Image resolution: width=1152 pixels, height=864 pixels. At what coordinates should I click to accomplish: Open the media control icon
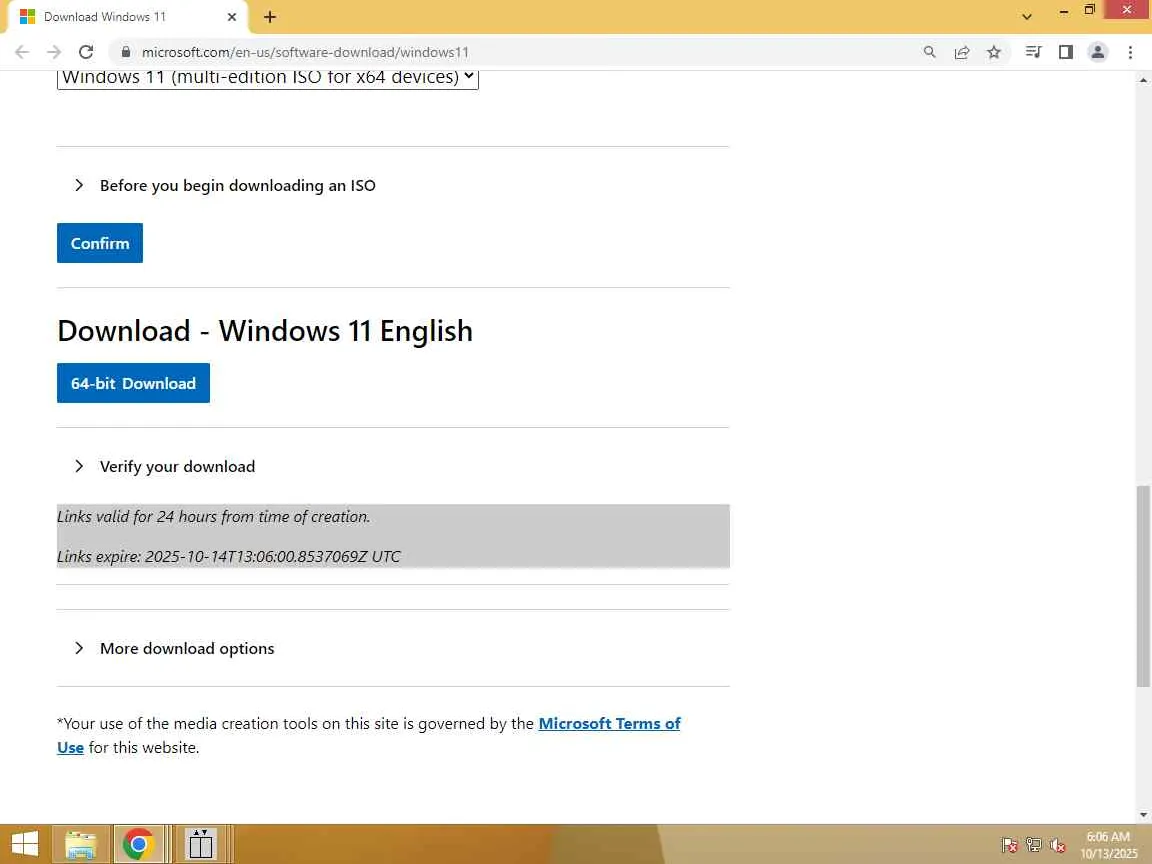tap(1034, 52)
